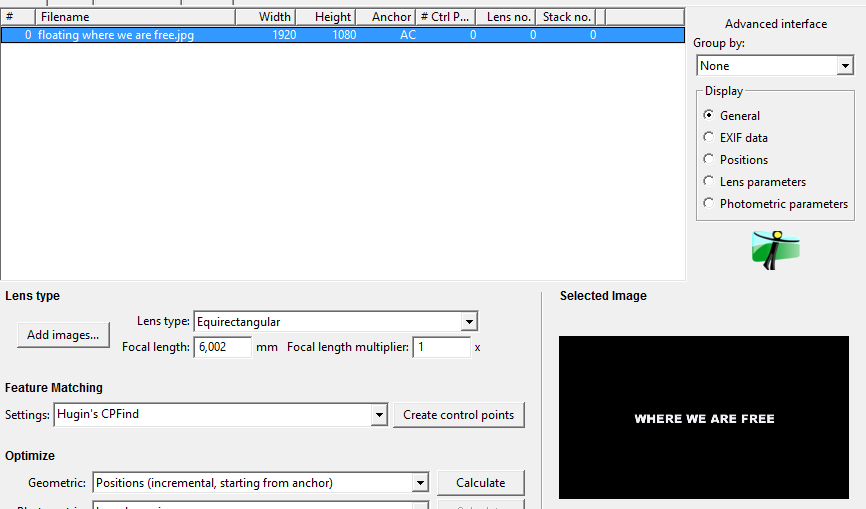Click the Create control points button
866x509 pixels.
[x=458, y=415]
